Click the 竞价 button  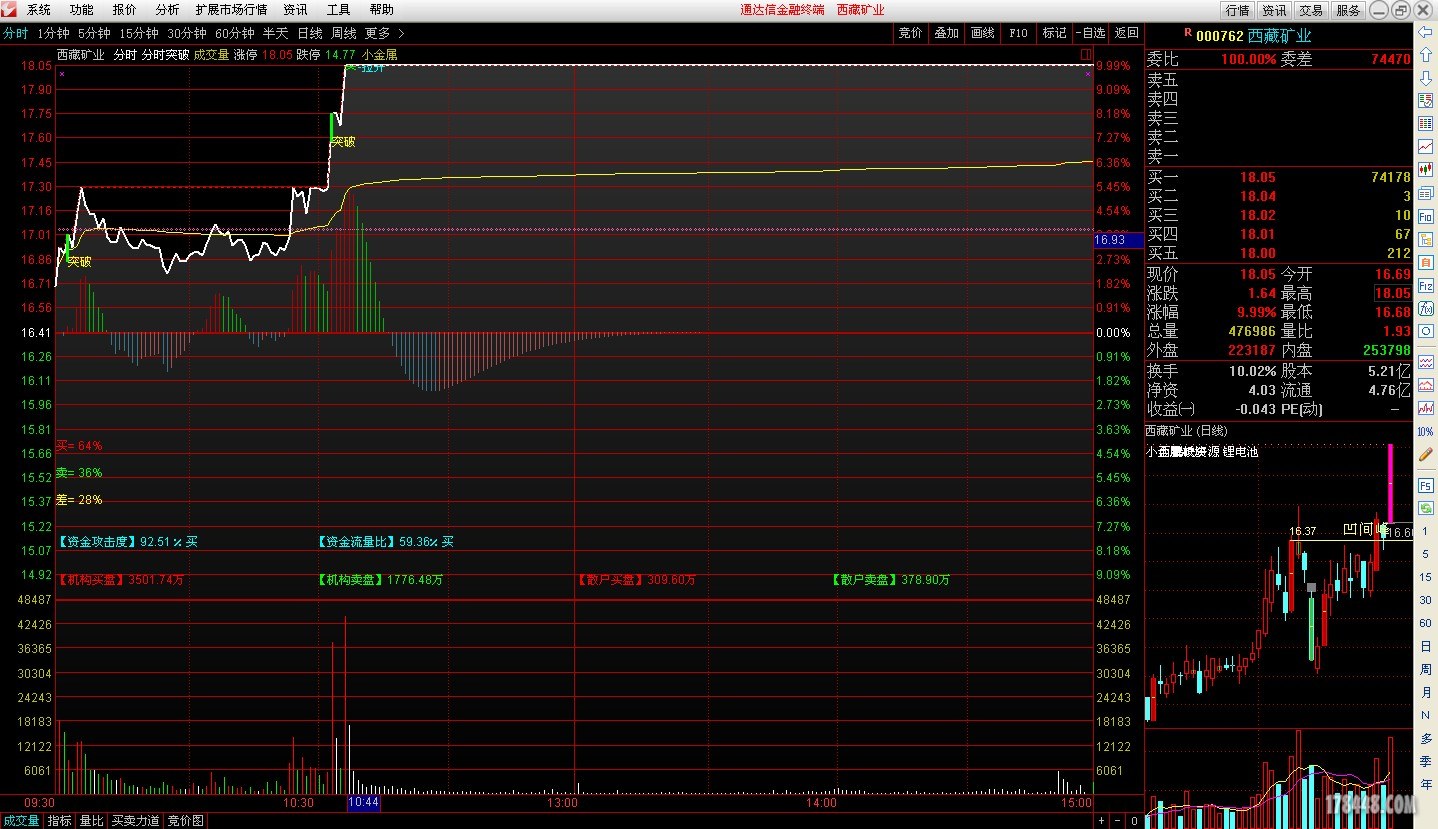tap(910, 33)
